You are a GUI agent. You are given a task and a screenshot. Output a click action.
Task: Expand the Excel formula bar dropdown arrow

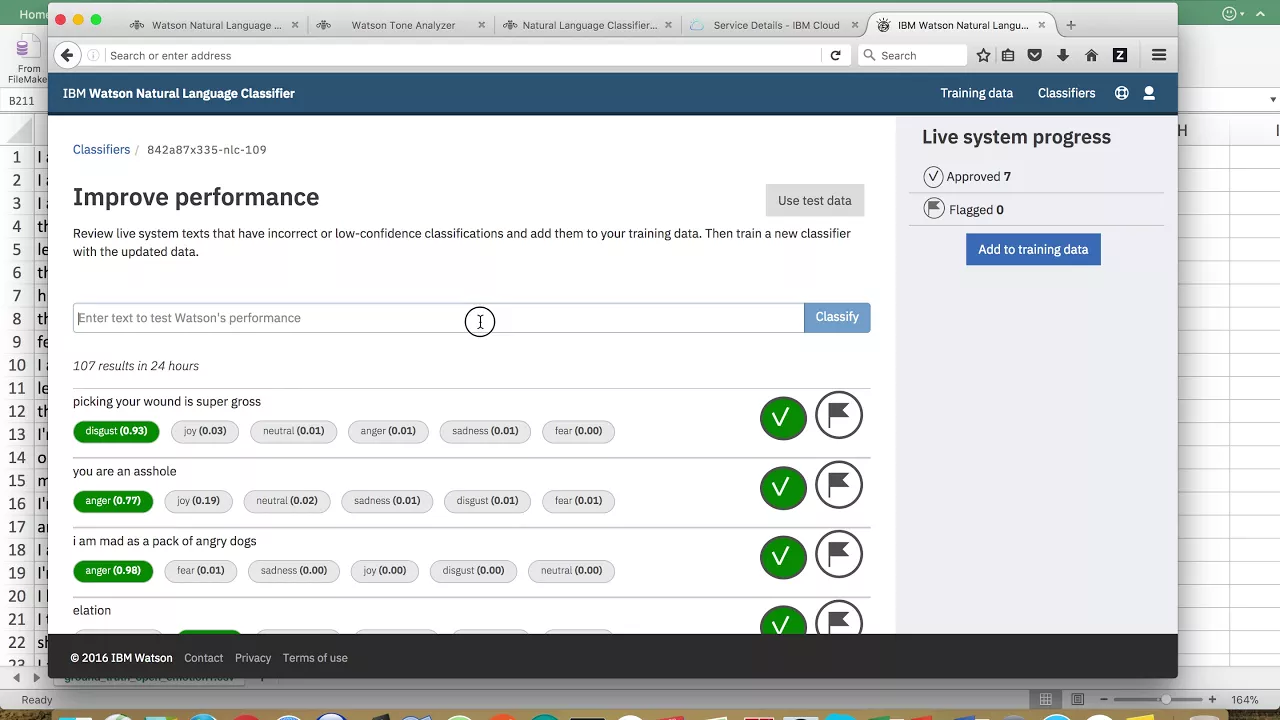point(1272,100)
